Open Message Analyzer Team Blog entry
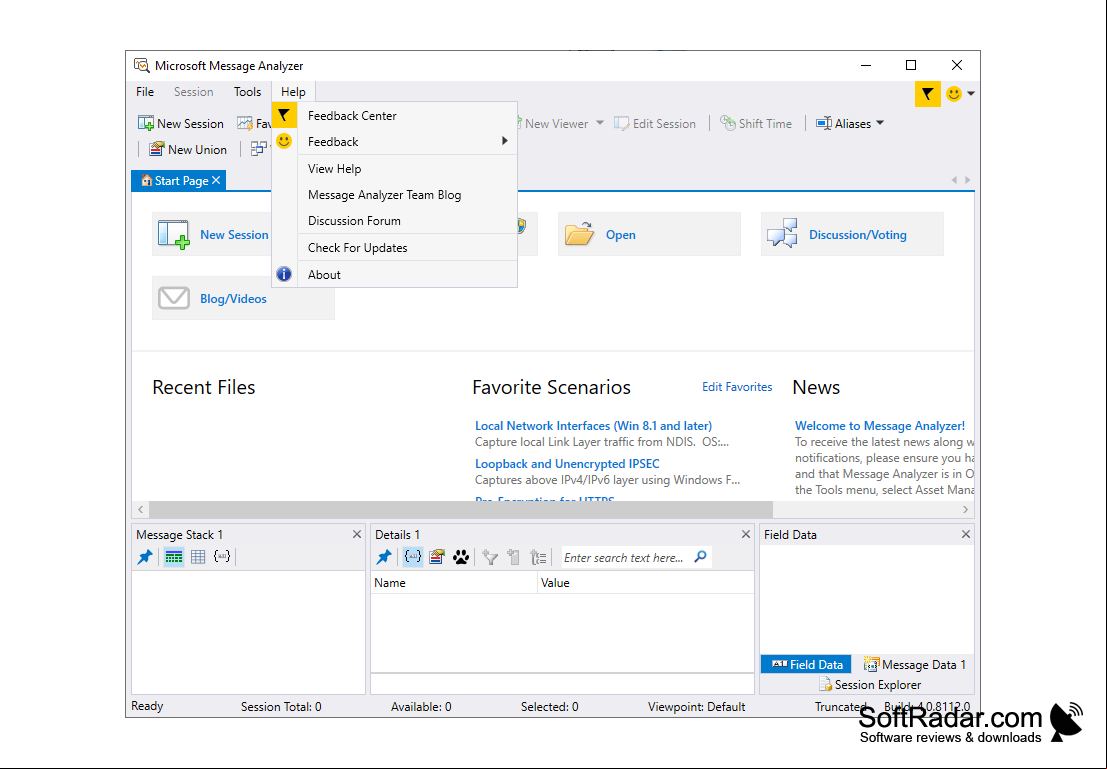This screenshot has width=1107, height=769. [x=395, y=195]
